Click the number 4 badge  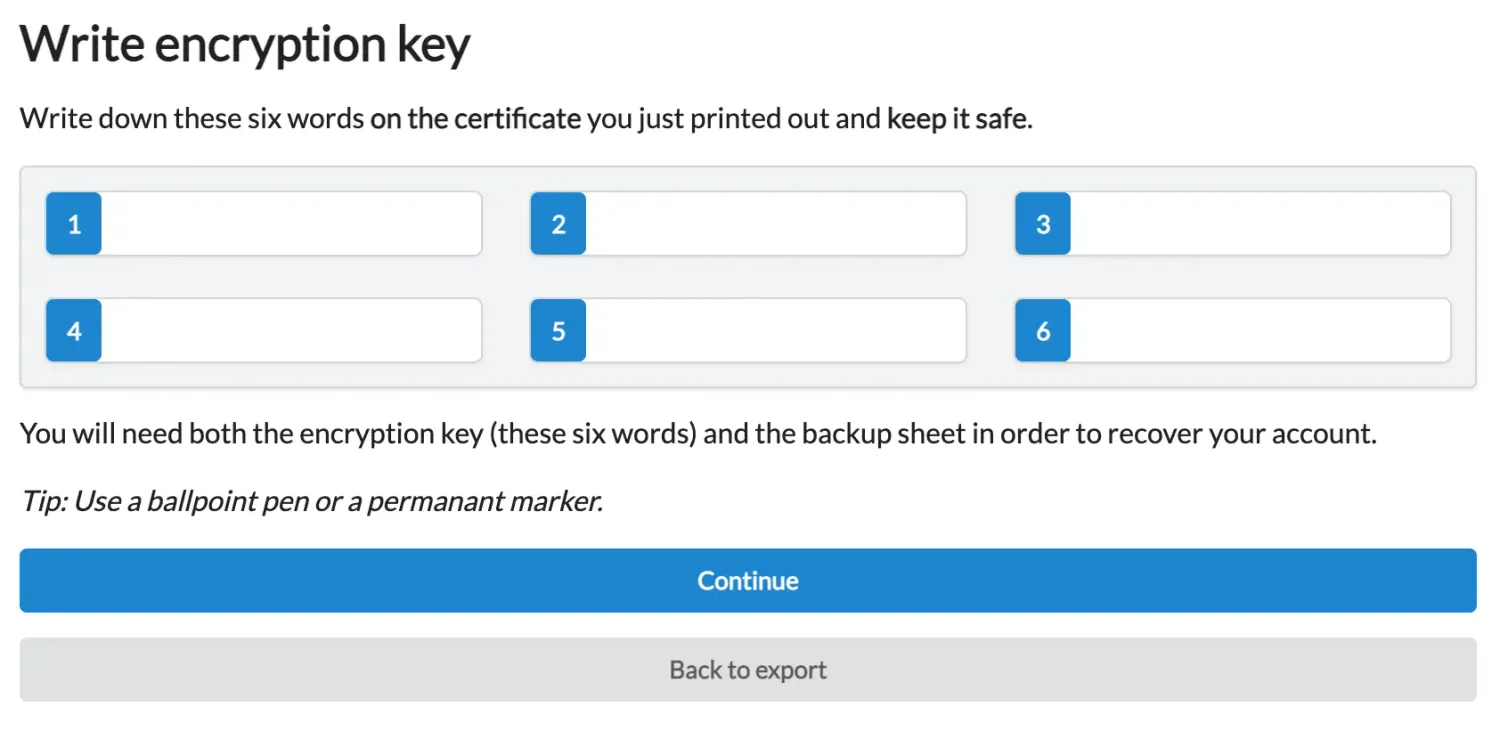[73, 330]
